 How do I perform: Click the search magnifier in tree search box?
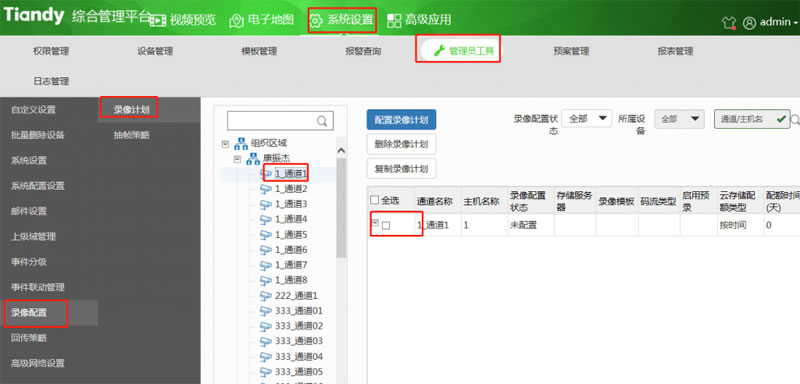322,121
